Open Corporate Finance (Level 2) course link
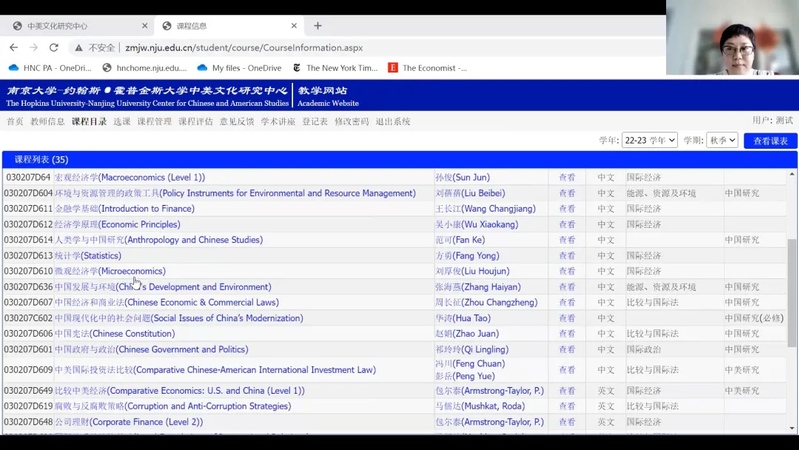799x450 pixels. 128,422
